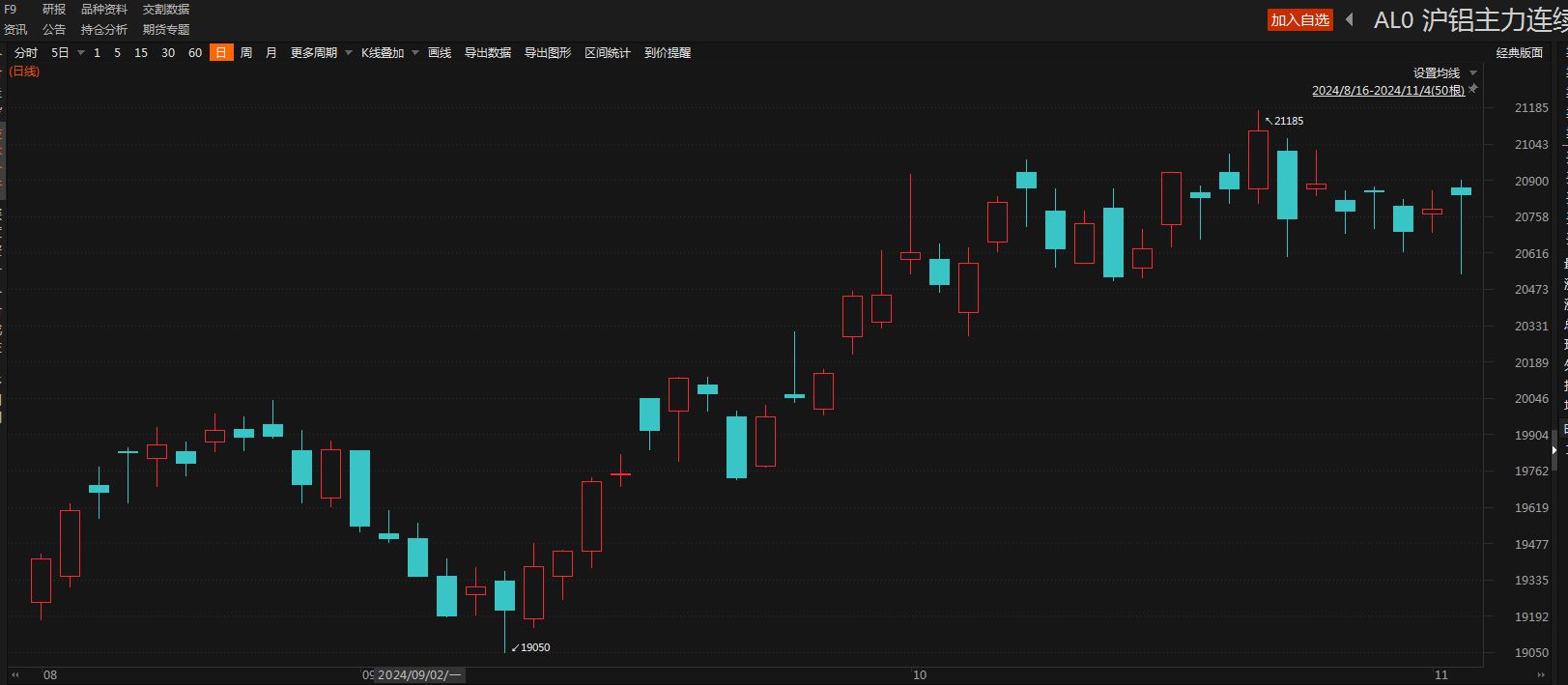Select the 5-minute period
Screen dimensions: 1568x685
[117, 53]
